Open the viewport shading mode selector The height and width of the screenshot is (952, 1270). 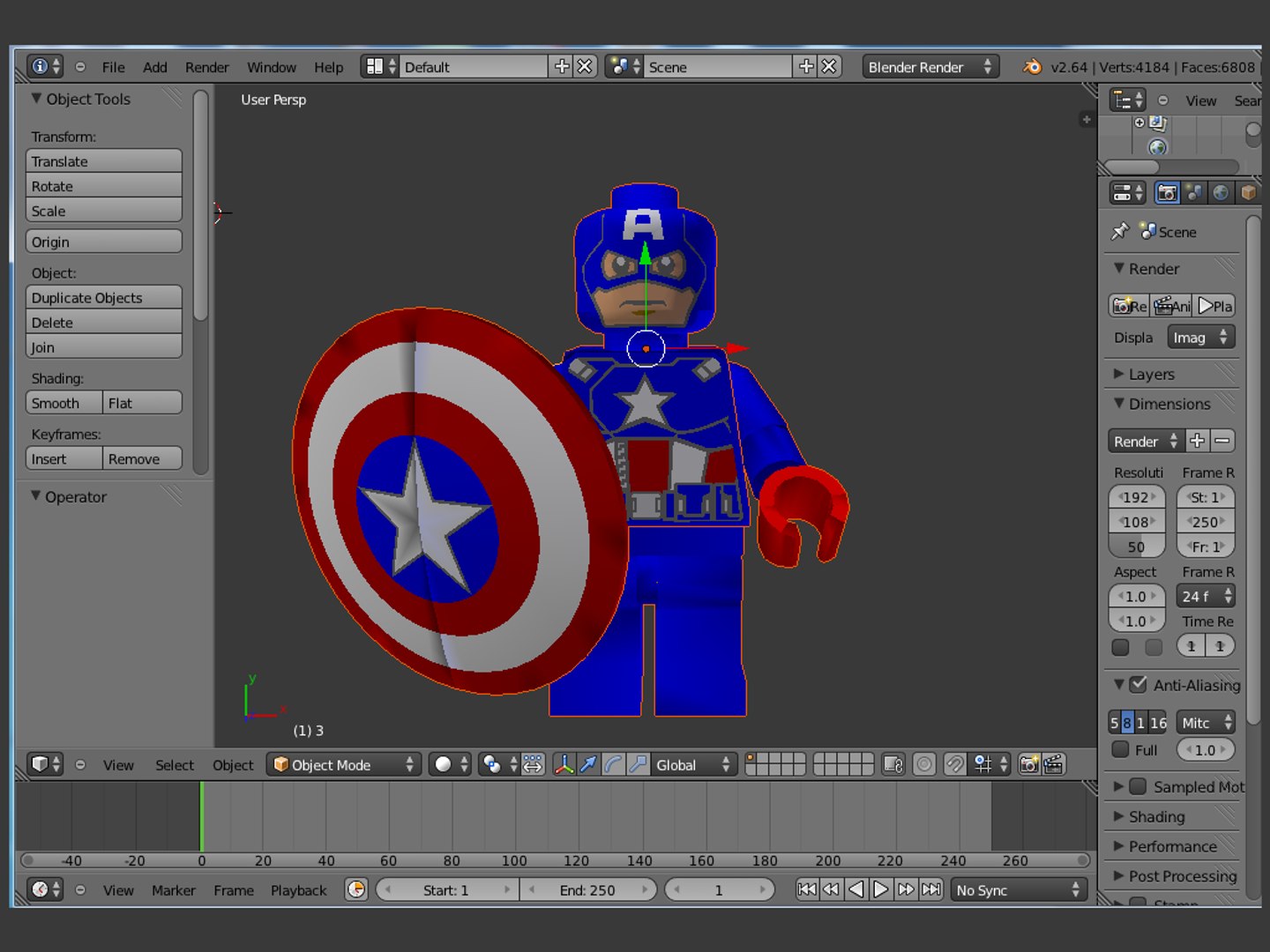[452, 764]
